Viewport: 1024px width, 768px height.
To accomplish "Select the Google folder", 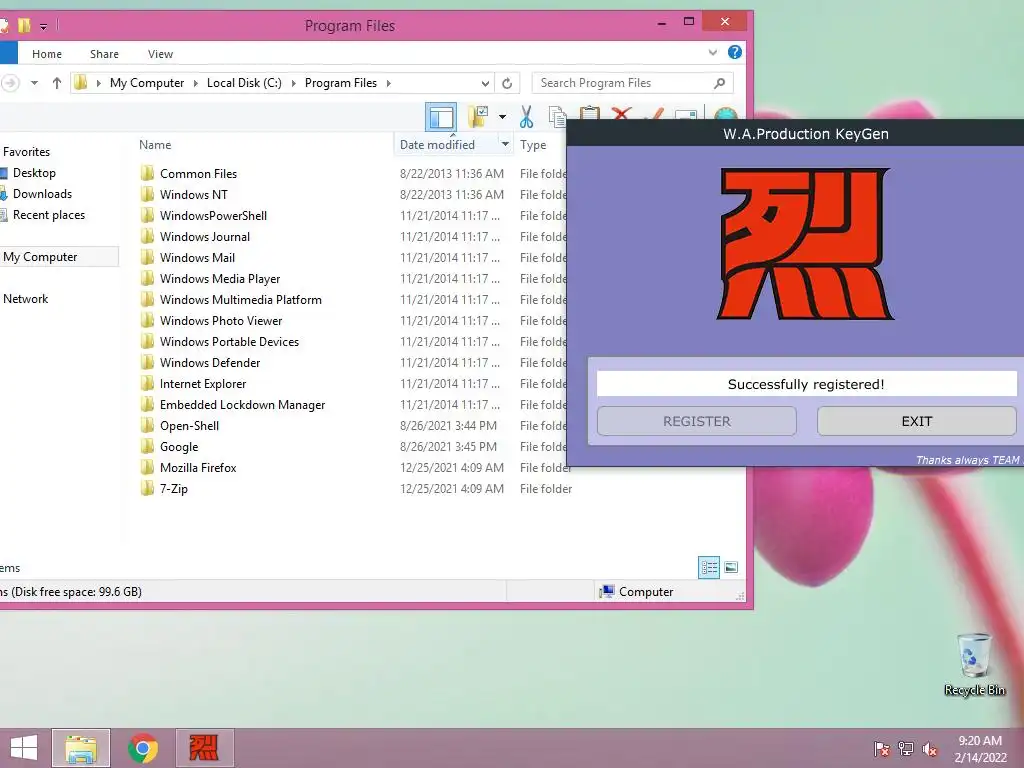I will 179,447.
